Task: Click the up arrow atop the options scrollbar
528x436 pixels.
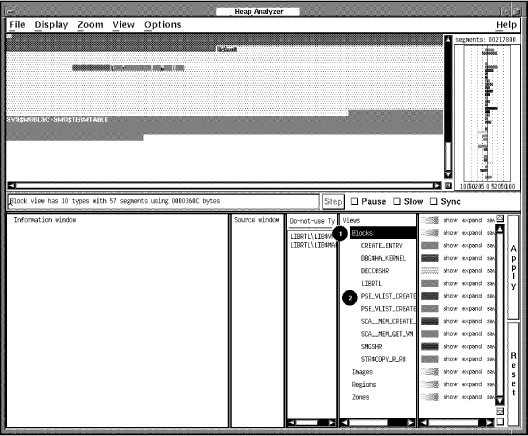Action: click(x=500, y=230)
